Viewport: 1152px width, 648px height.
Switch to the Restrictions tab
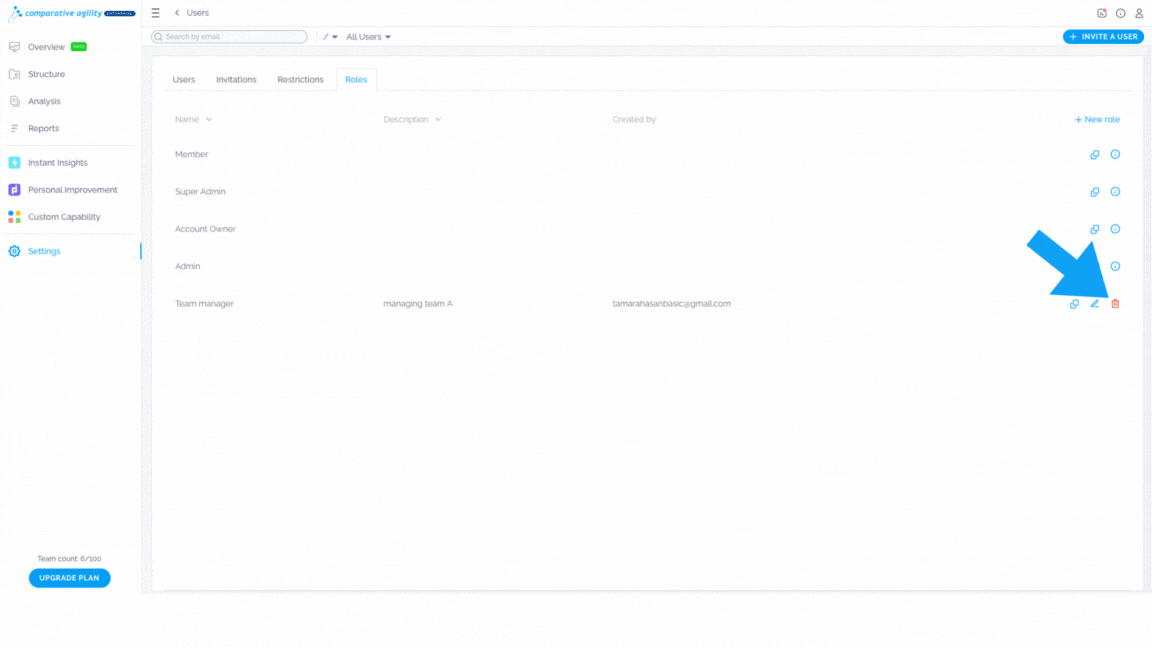click(300, 79)
